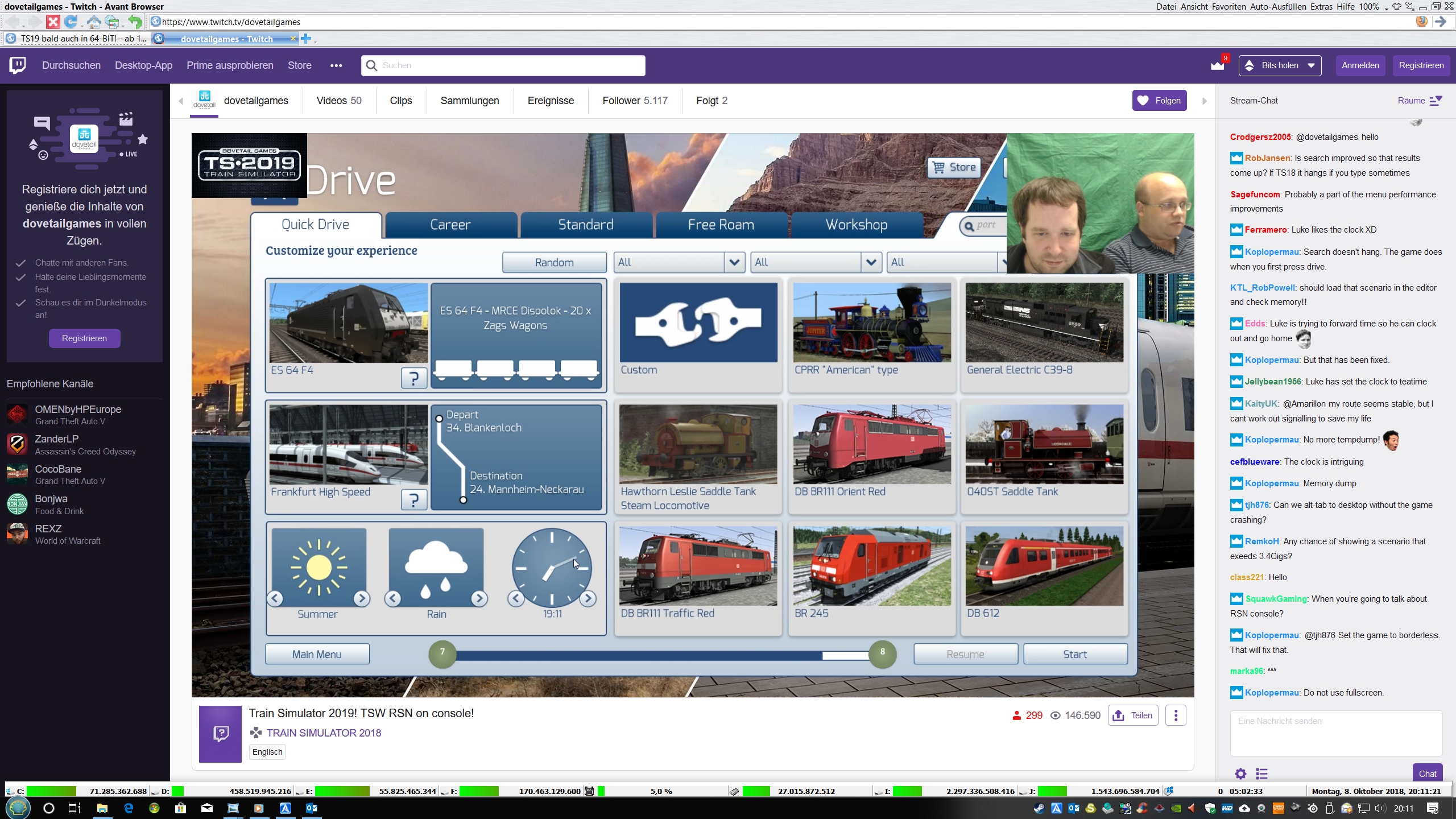Select previous weather left of Rain
The width and height of the screenshot is (1456, 819).
393,598
